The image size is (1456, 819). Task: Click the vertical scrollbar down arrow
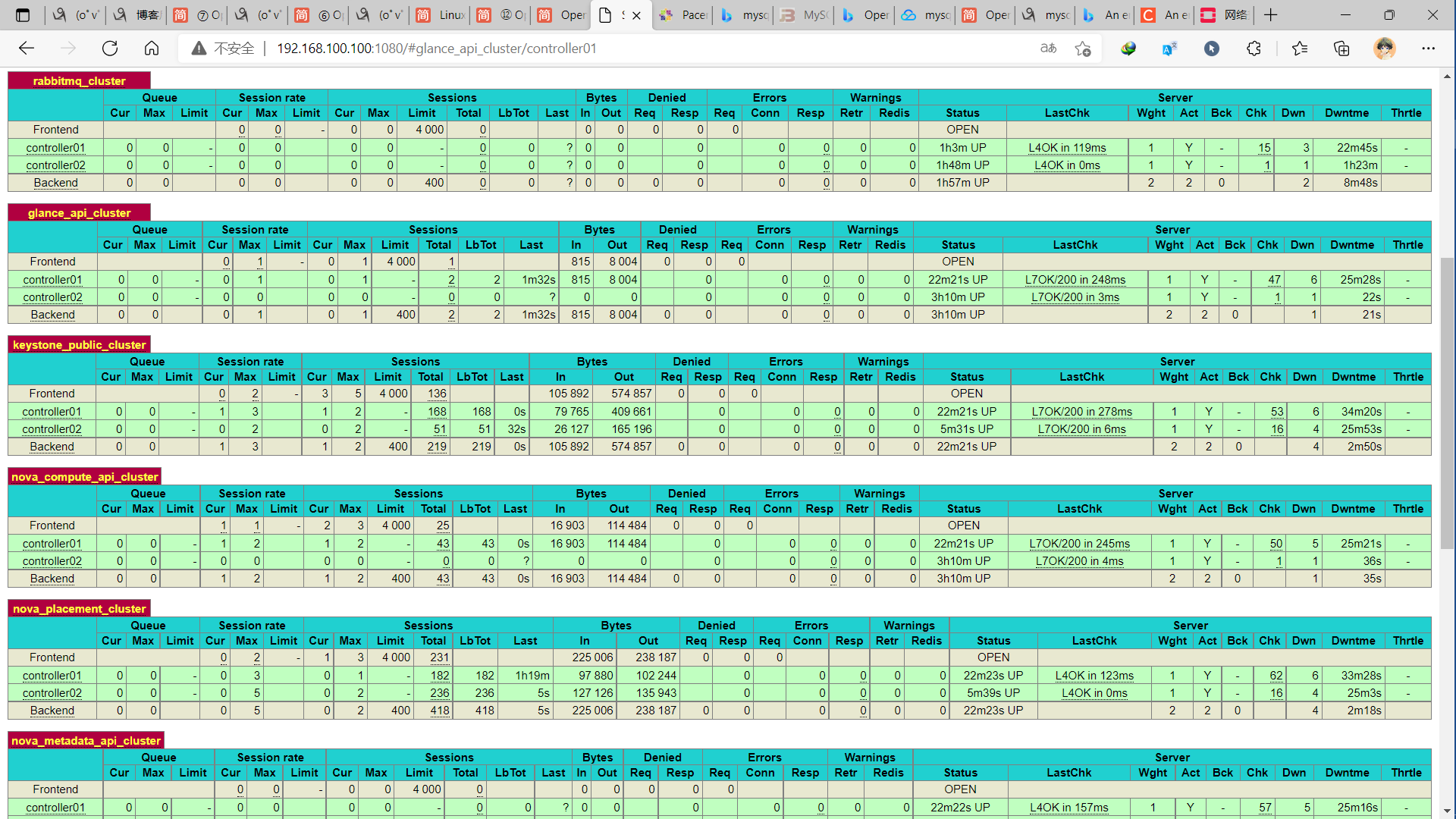pyautogui.click(x=1447, y=811)
